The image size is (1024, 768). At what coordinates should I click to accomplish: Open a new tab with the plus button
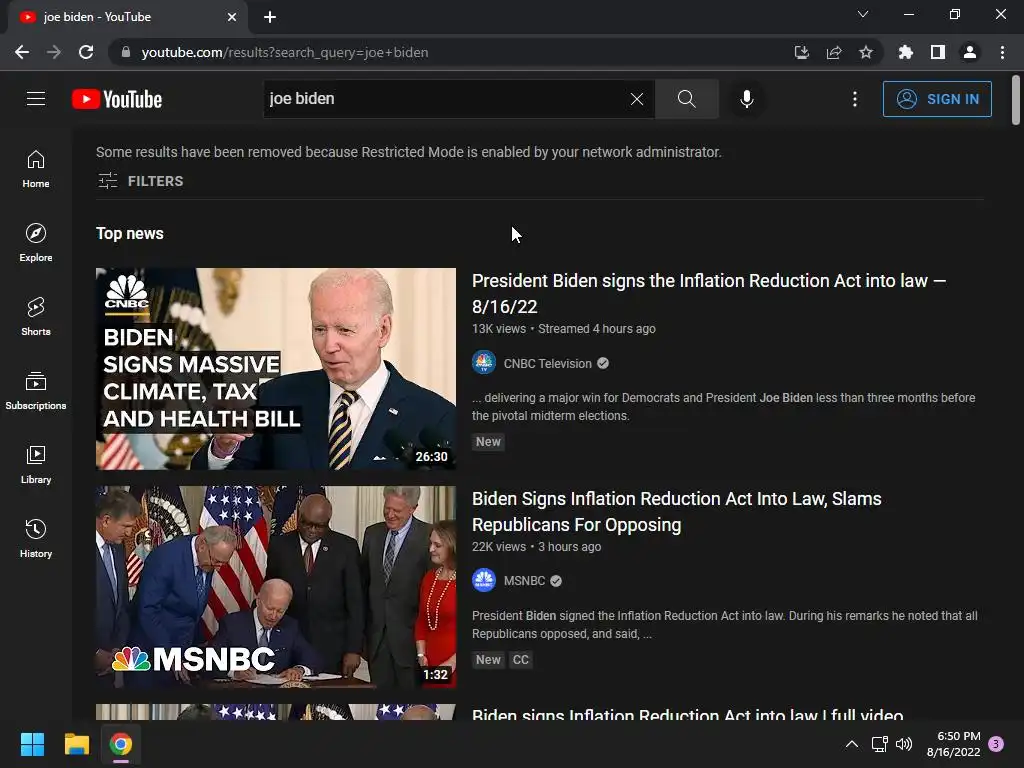pos(270,17)
